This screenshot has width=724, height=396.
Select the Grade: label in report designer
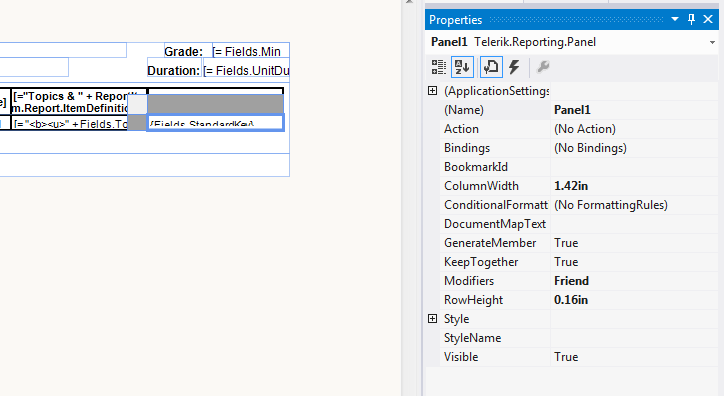pyautogui.click(x=188, y=51)
